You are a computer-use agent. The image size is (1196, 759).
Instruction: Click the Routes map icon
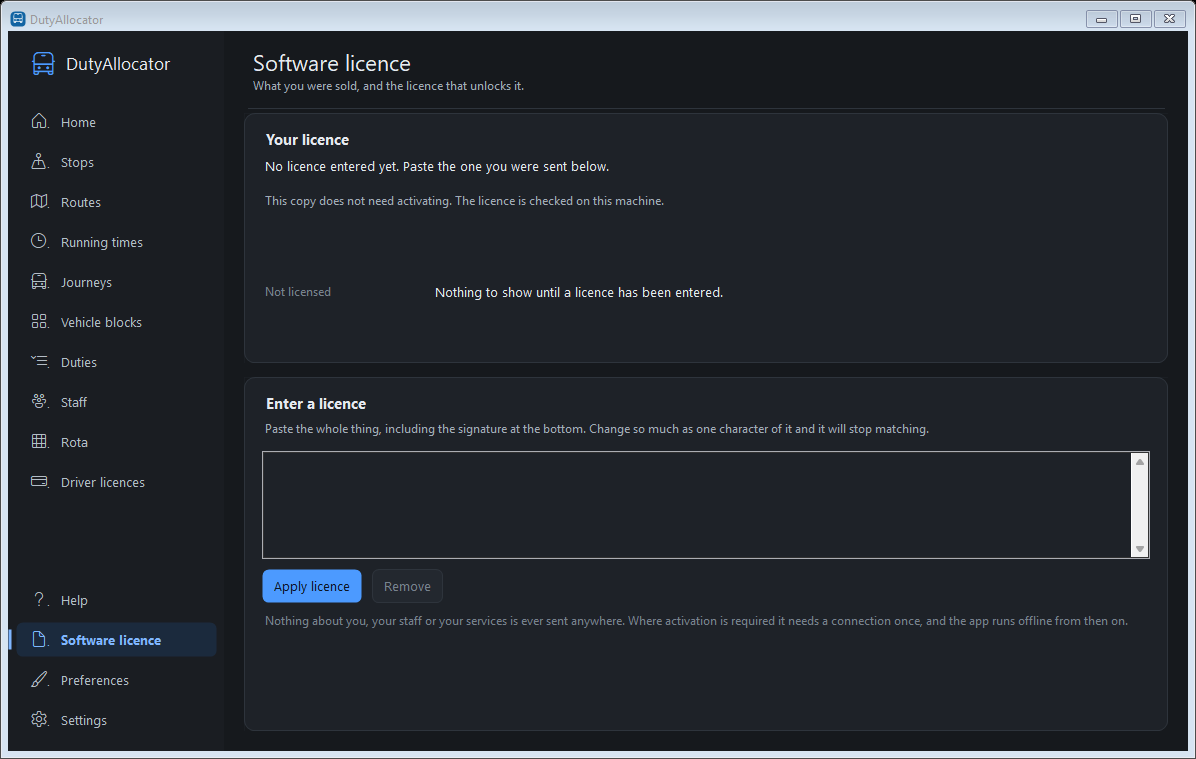click(40, 201)
